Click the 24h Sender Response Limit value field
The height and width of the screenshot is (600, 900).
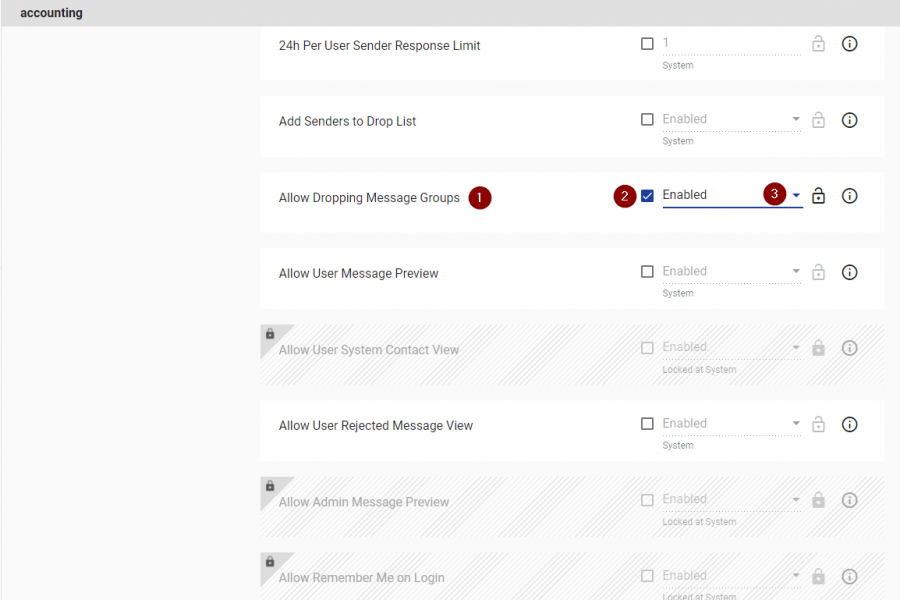pos(732,44)
